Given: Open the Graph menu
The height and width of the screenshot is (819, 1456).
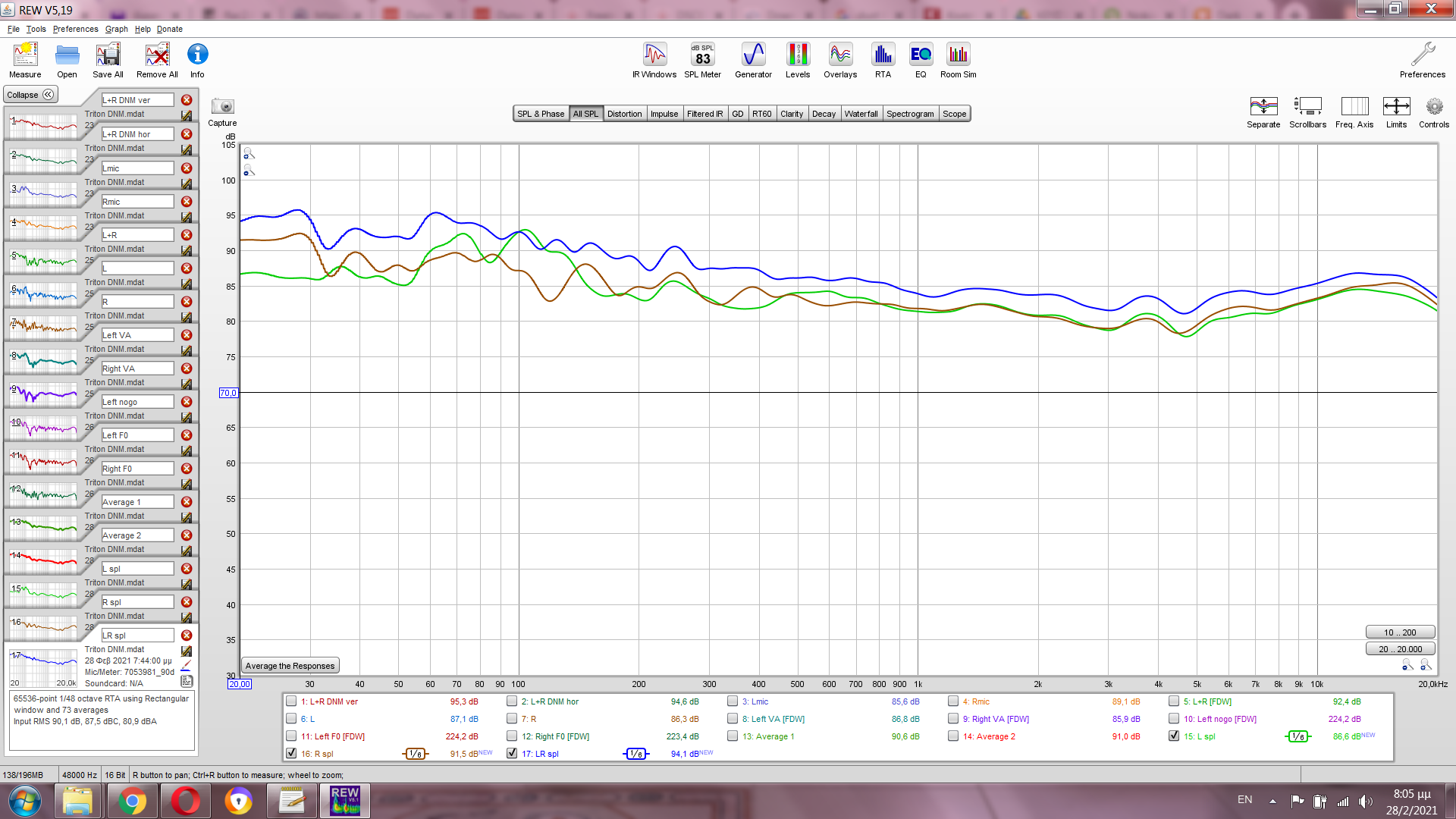Looking at the screenshot, I should (117, 29).
